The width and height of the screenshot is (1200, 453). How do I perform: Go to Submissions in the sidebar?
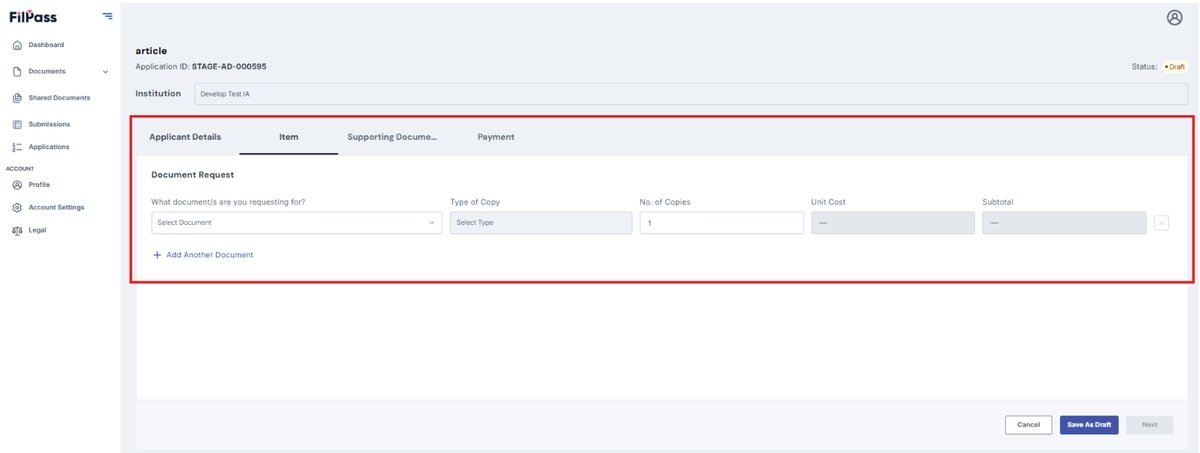[x=49, y=124]
